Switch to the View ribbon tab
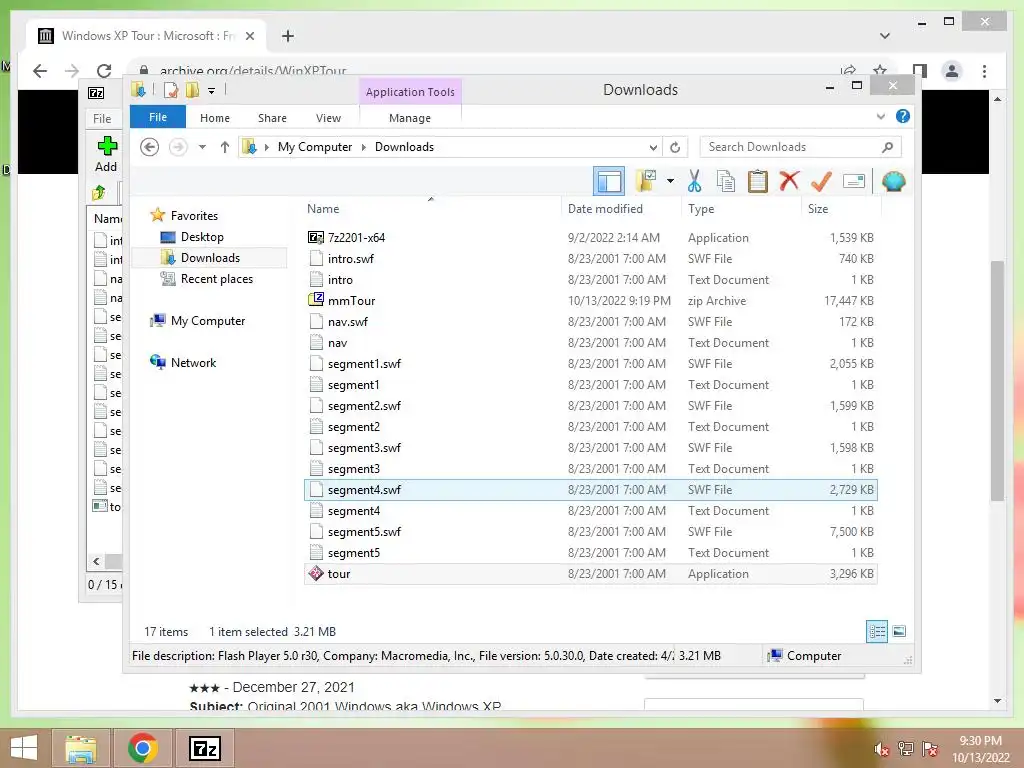1024x768 pixels. [x=328, y=118]
